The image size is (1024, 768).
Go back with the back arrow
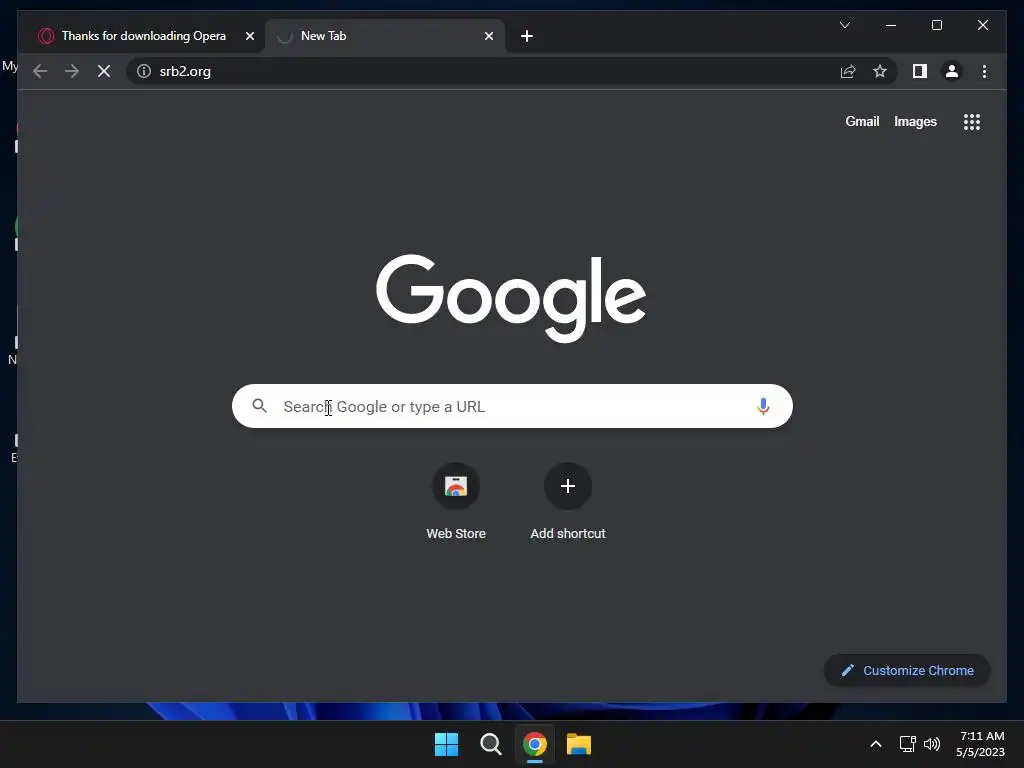[40, 71]
